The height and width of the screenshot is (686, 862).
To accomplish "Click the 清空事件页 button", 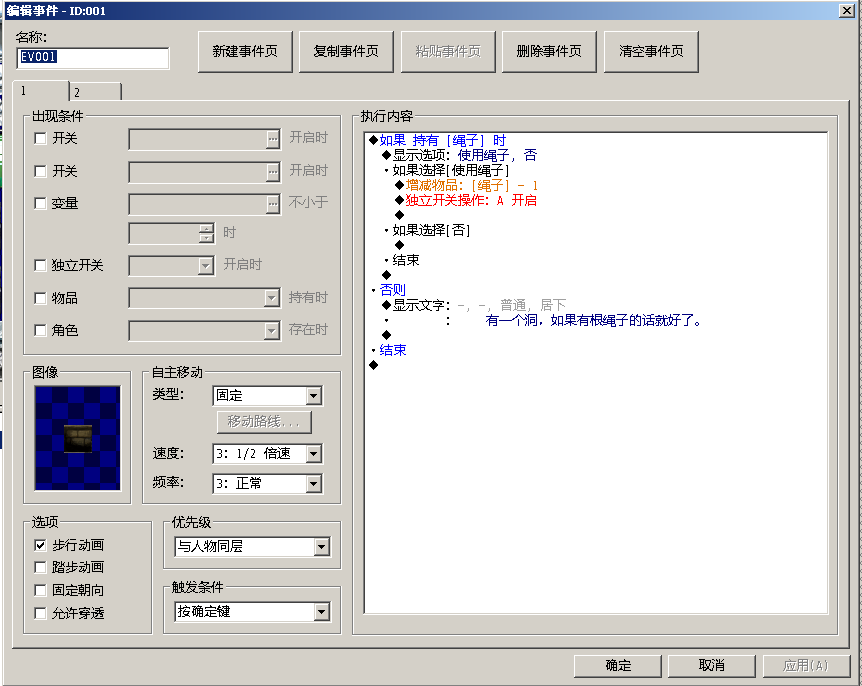I will tap(651, 52).
